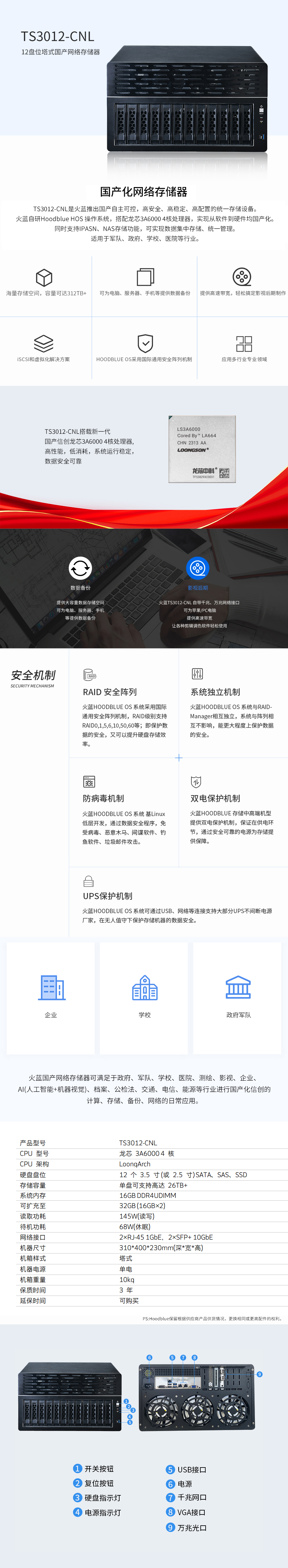
Task: Select the film reel icon above 提供高速带宽
Action: click(x=242, y=277)
